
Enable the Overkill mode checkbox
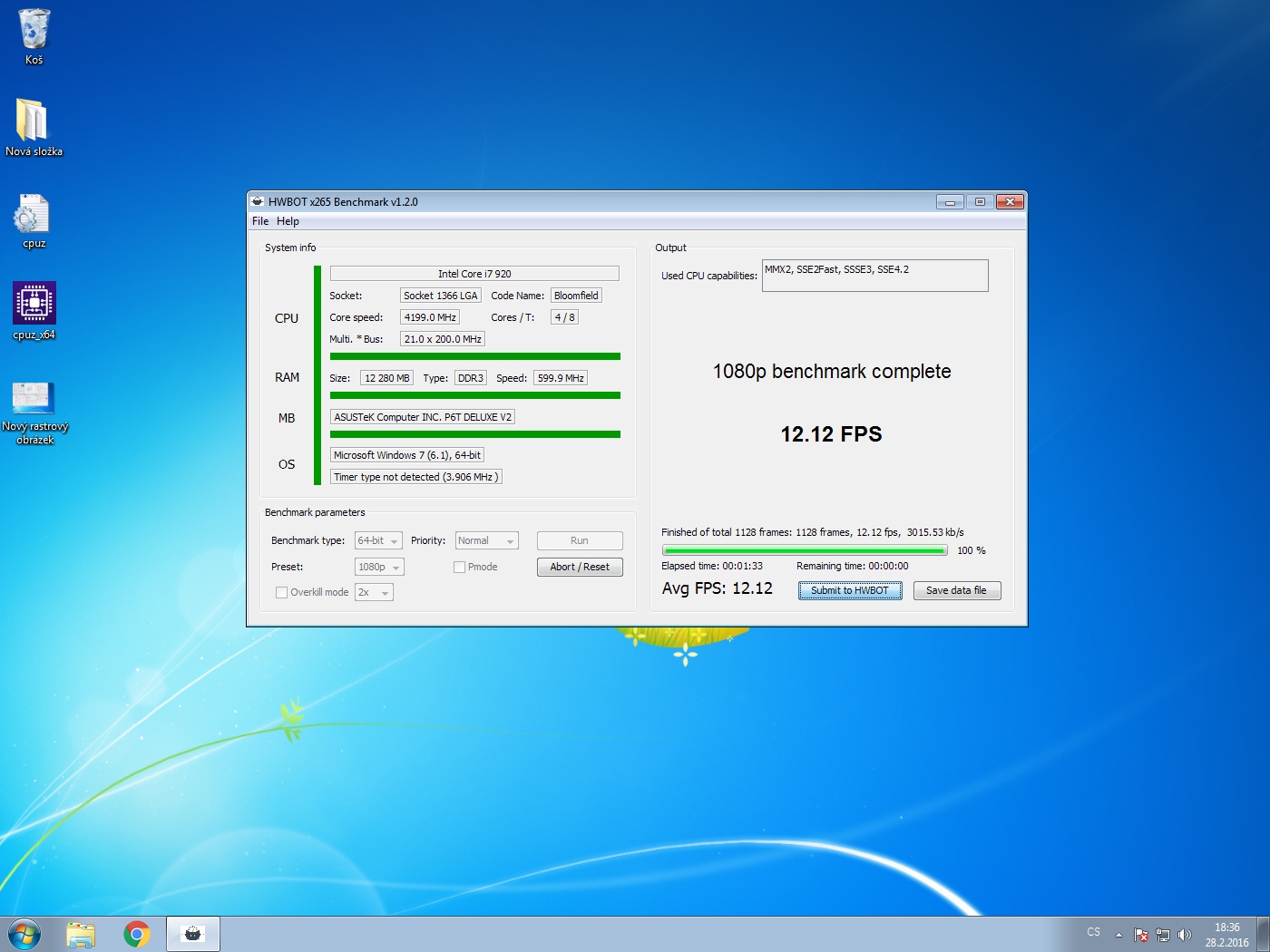pyautogui.click(x=281, y=592)
